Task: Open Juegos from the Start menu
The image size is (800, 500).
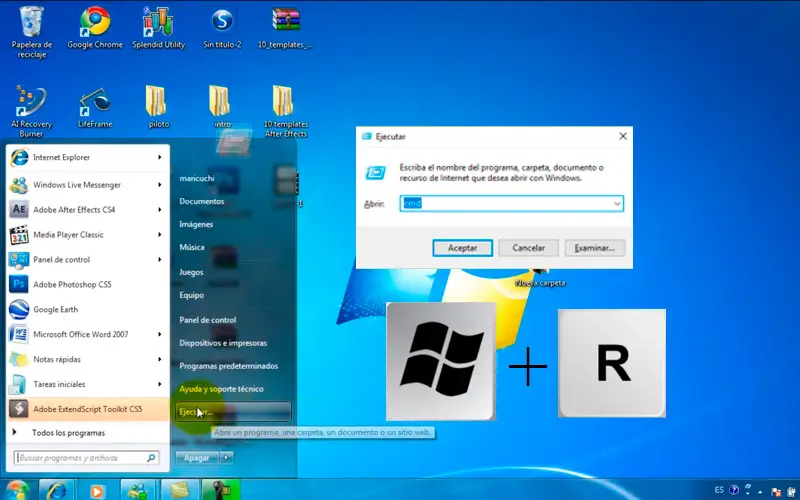Action: pyautogui.click(x=191, y=272)
